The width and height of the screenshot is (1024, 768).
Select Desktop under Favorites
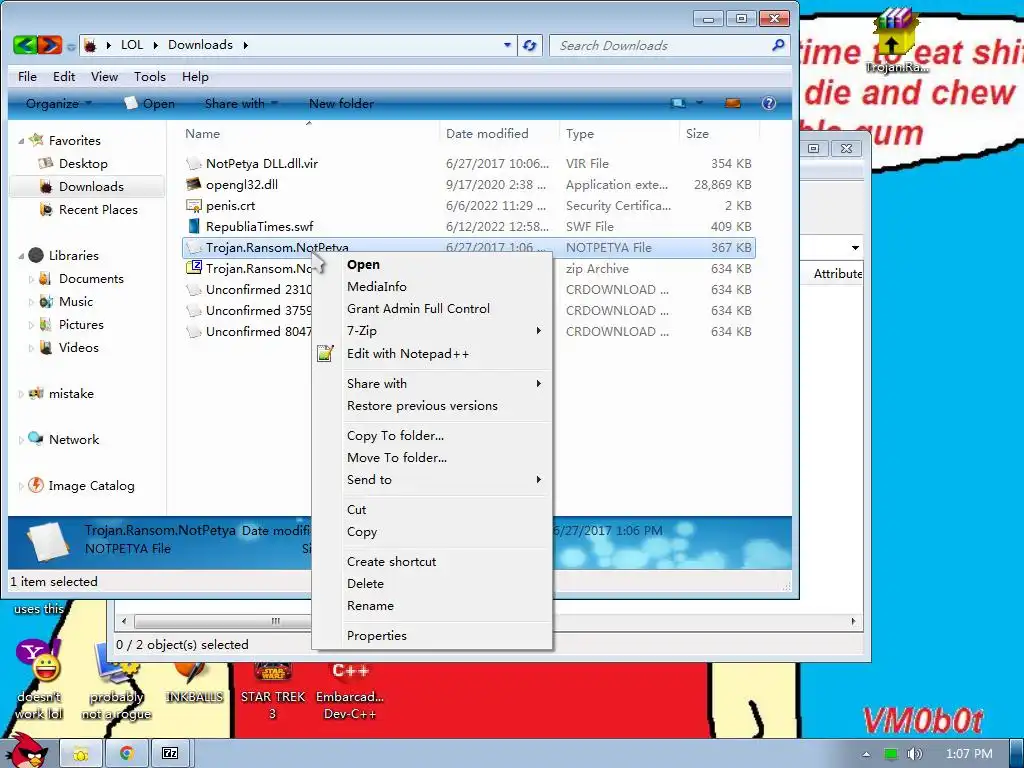coord(83,163)
